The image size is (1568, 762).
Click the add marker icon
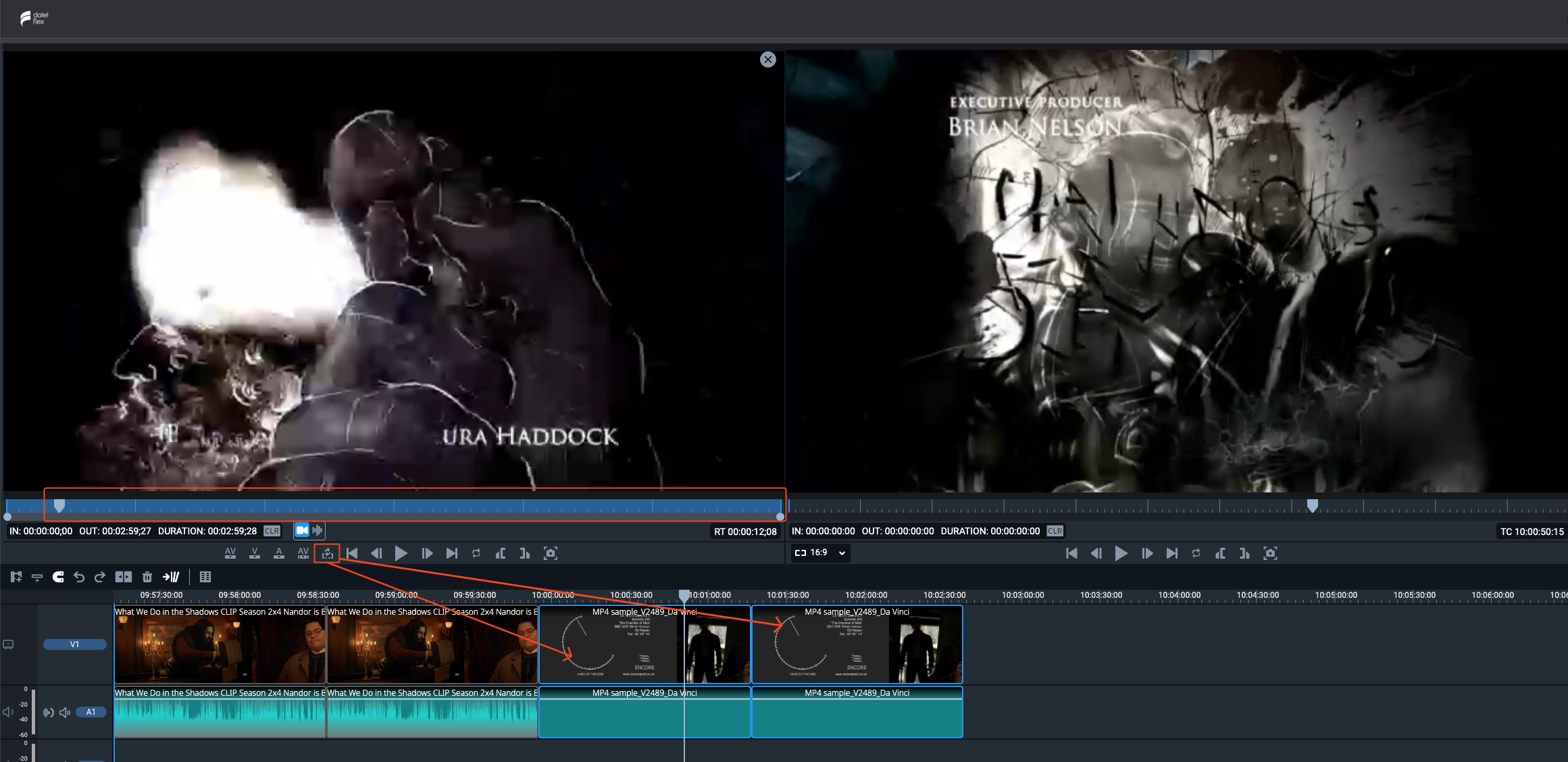click(37, 577)
